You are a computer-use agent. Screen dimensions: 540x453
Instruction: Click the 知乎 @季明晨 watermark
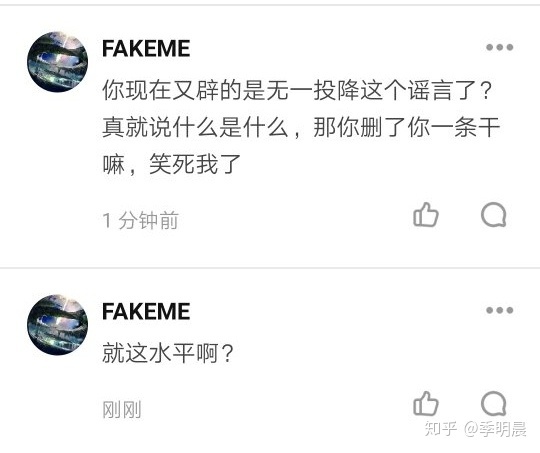[475, 429]
